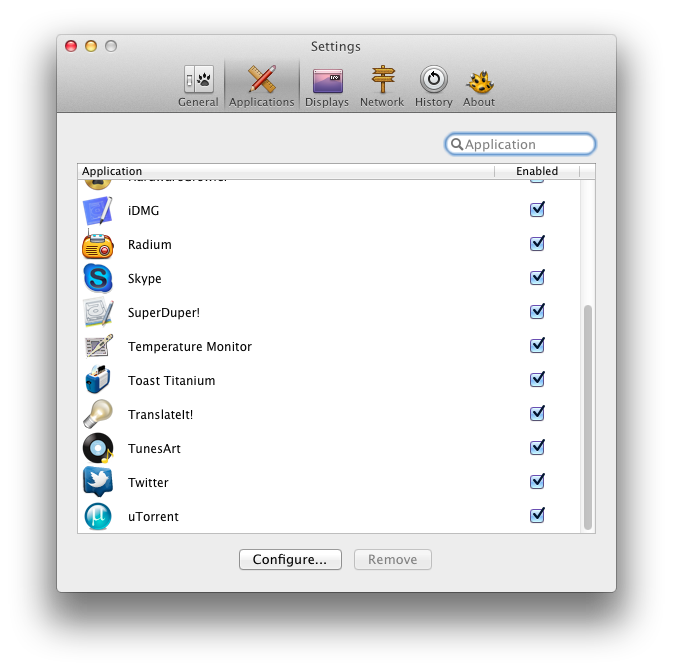Click the Configure... button
The height and width of the screenshot is (671, 673).
click(x=290, y=560)
